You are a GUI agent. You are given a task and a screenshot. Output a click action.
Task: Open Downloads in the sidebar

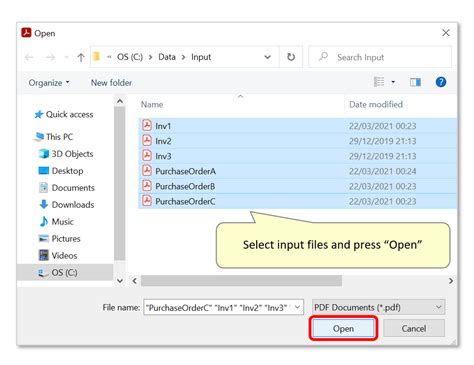pyautogui.click(x=67, y=205)
